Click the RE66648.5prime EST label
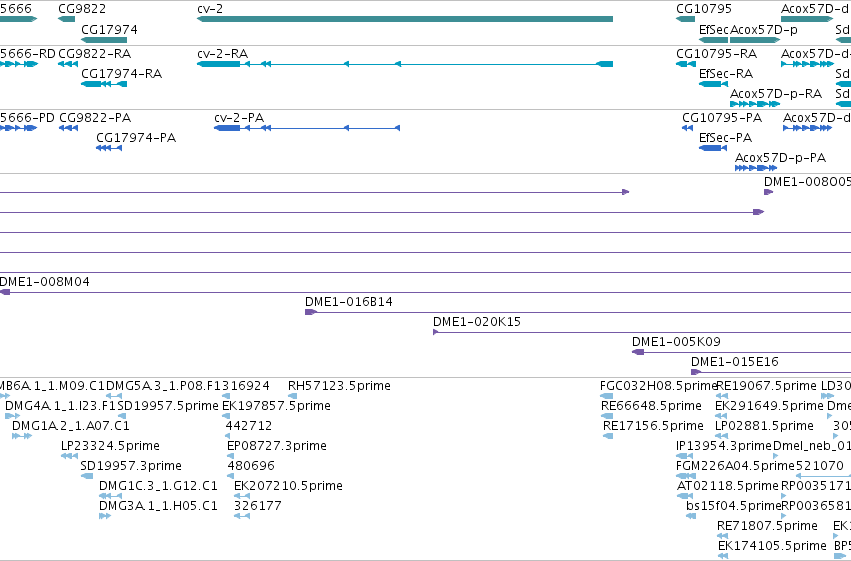Viewport: 851px width, 561px height. (x=651, y=406)
